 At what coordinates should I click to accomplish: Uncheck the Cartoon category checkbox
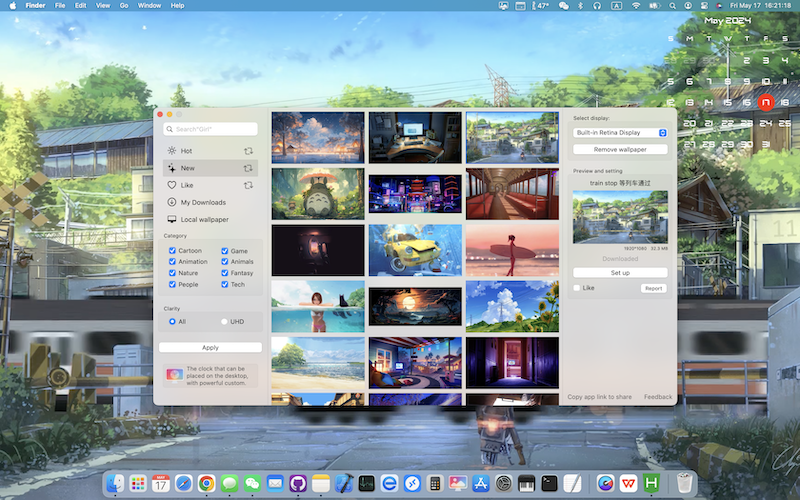point(172,251)
